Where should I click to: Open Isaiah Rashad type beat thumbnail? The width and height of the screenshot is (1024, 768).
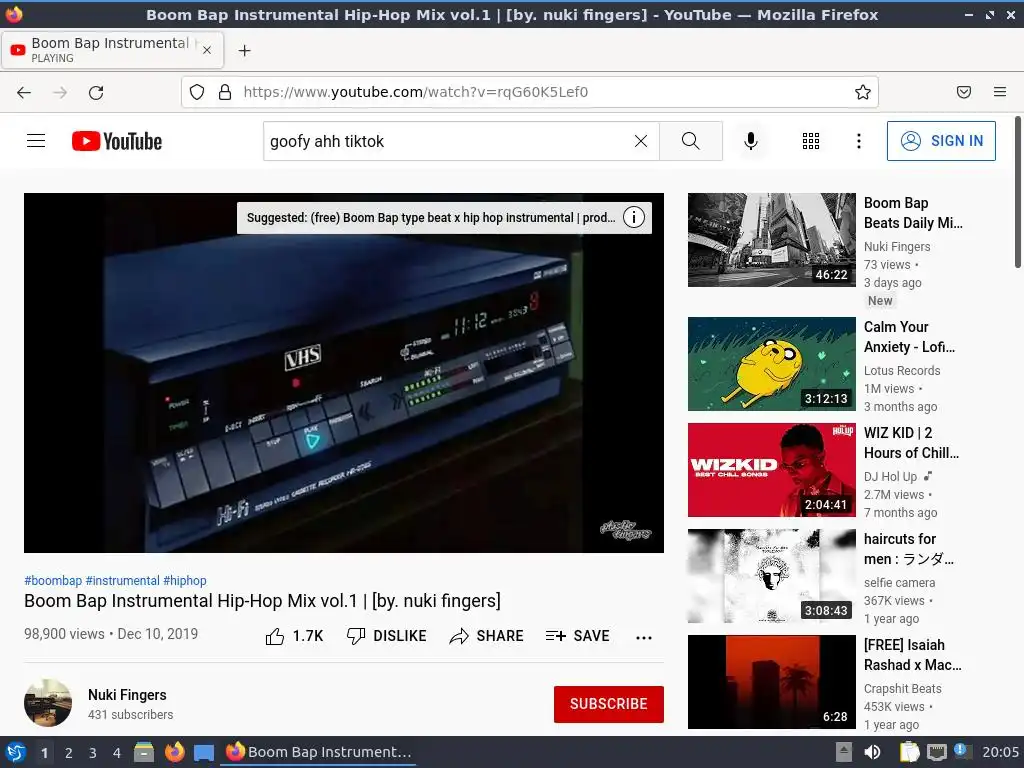tap(771, 682)
